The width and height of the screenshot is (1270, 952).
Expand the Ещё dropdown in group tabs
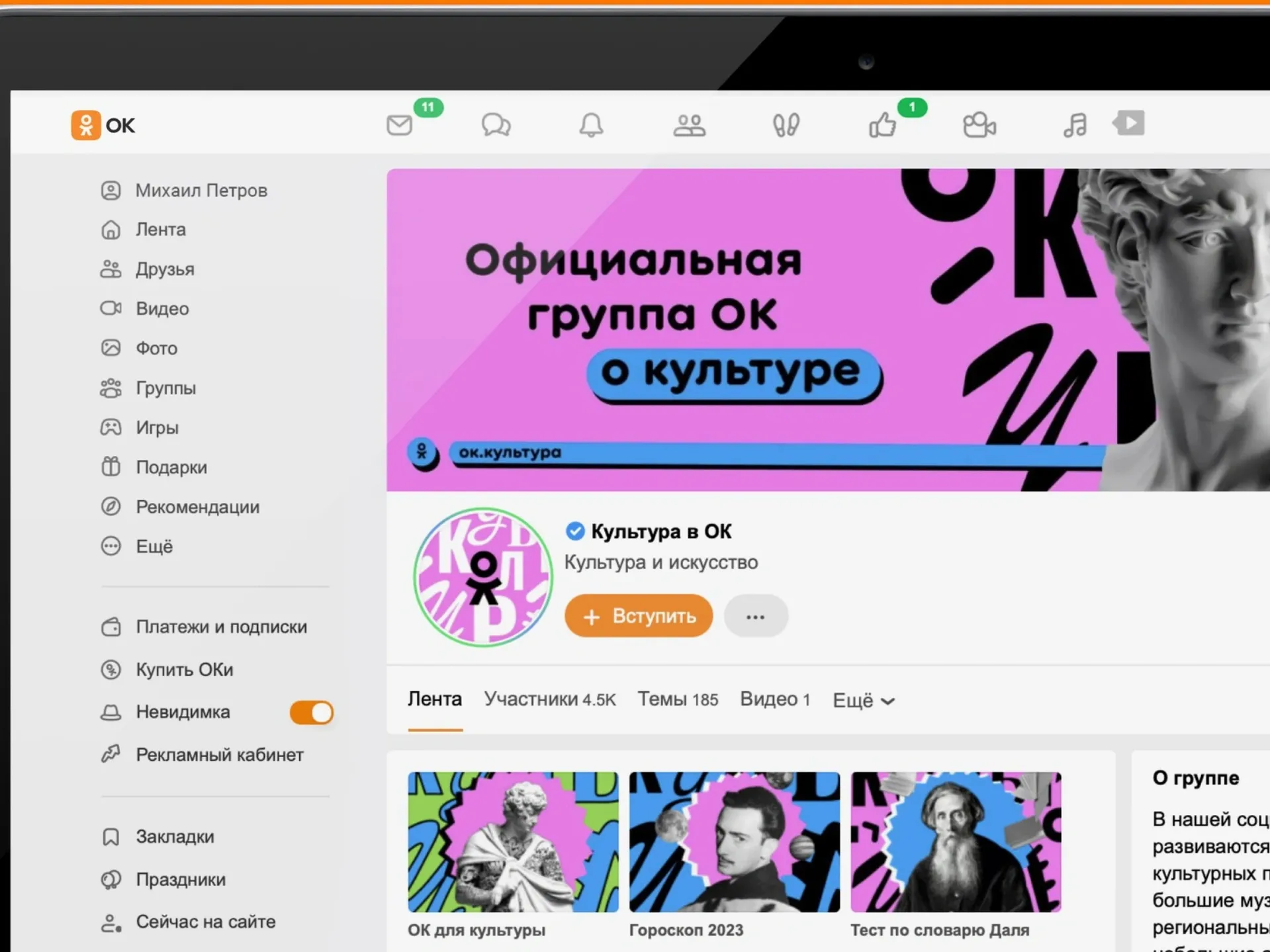point(864,700)
